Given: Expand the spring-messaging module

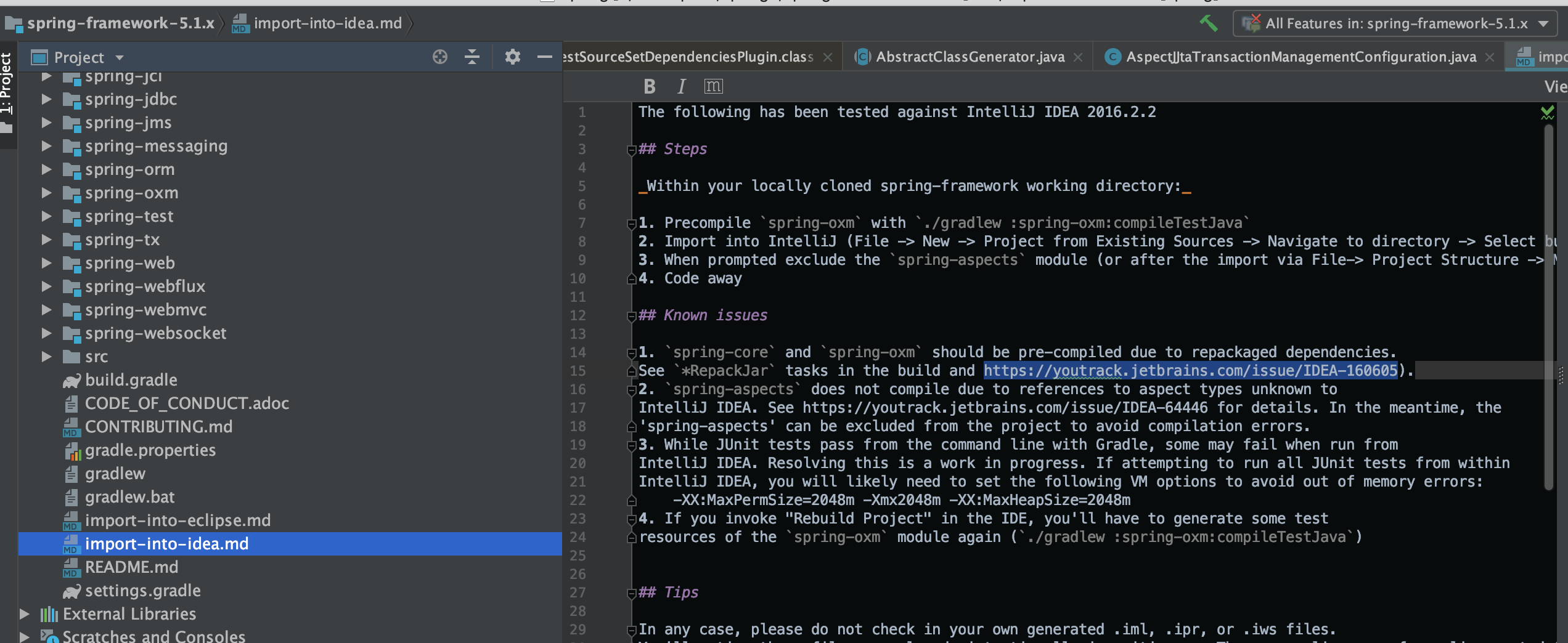Looking at the screenshot, I should [46, 146].
